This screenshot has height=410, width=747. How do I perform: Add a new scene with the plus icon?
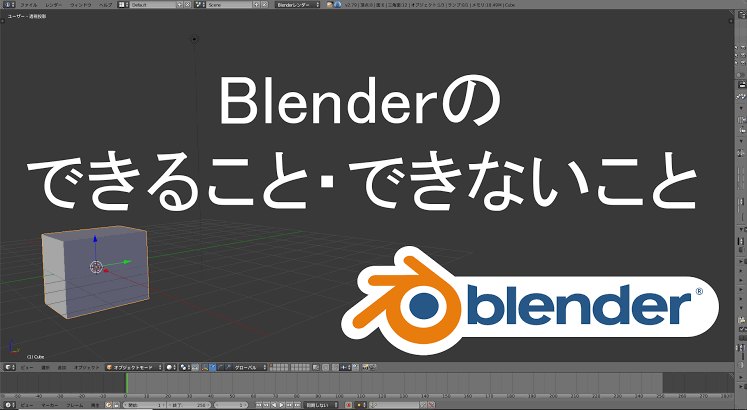click(x=256, y=5)
